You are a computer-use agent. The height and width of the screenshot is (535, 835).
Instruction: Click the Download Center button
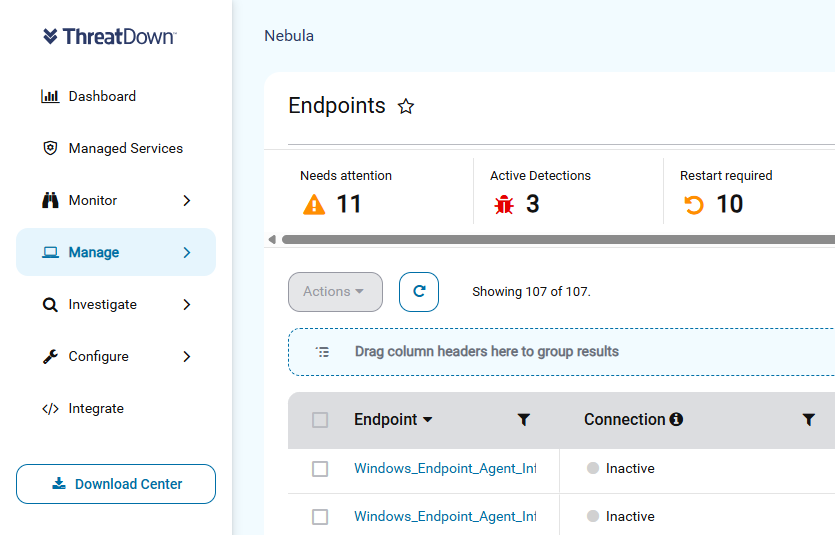[x=116, y=484]
